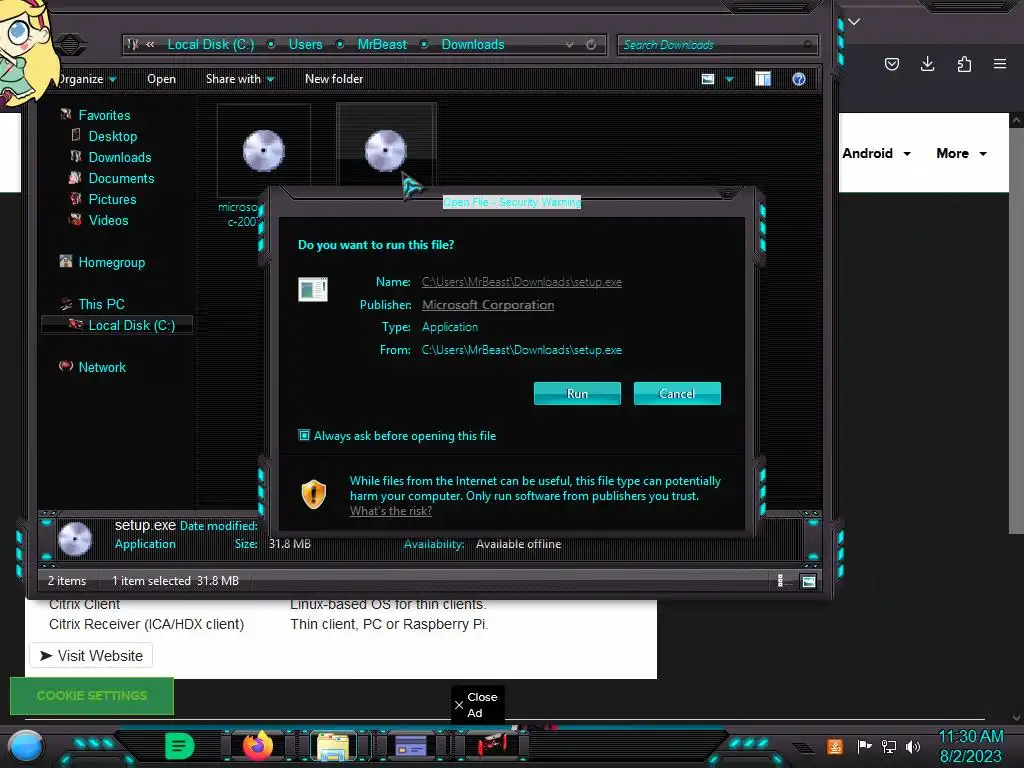
Task: Click MrBeast in the address breadcrumb
Action: pyautogui.click(x=382, y=44)
